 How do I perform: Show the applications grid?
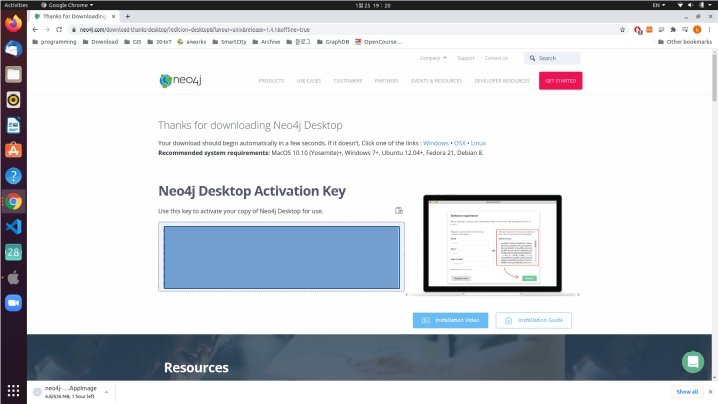tap(13, 390)
